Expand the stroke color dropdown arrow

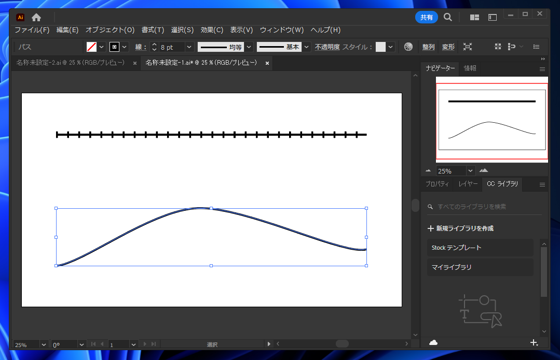pos(124,47)
